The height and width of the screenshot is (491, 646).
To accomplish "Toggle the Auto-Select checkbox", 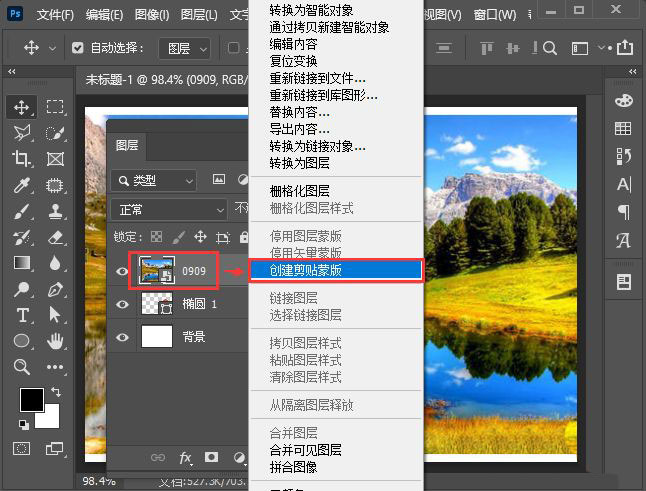I will (78, 48).
